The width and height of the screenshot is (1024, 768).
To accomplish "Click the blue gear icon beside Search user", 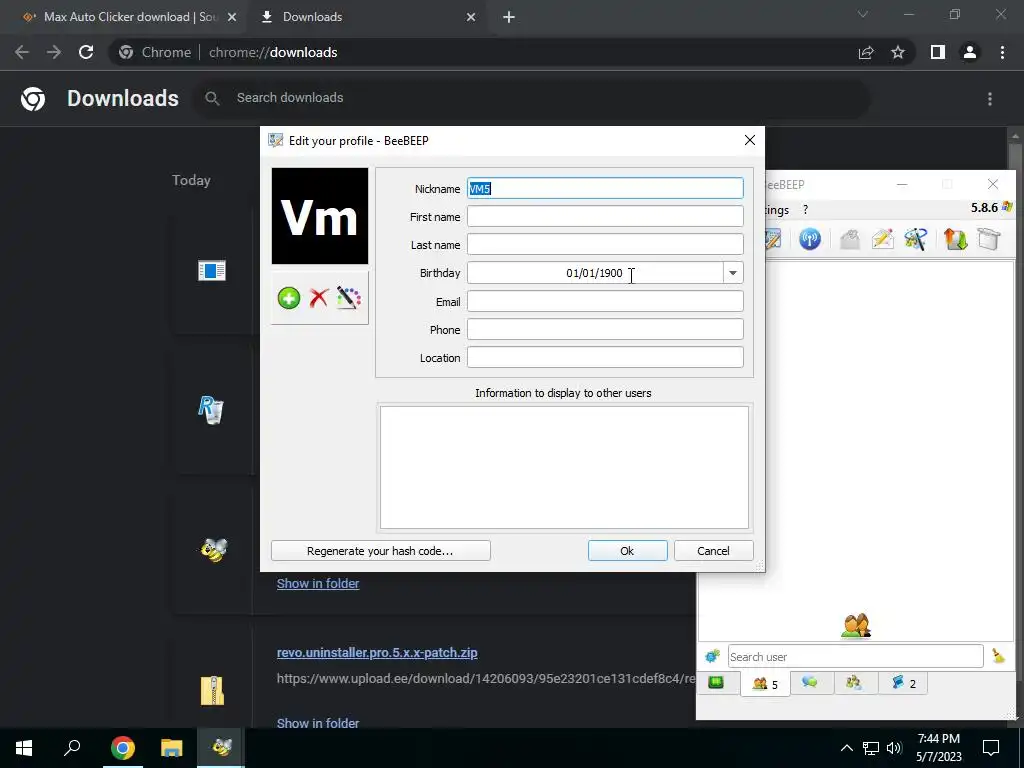I will coord(712,656).
